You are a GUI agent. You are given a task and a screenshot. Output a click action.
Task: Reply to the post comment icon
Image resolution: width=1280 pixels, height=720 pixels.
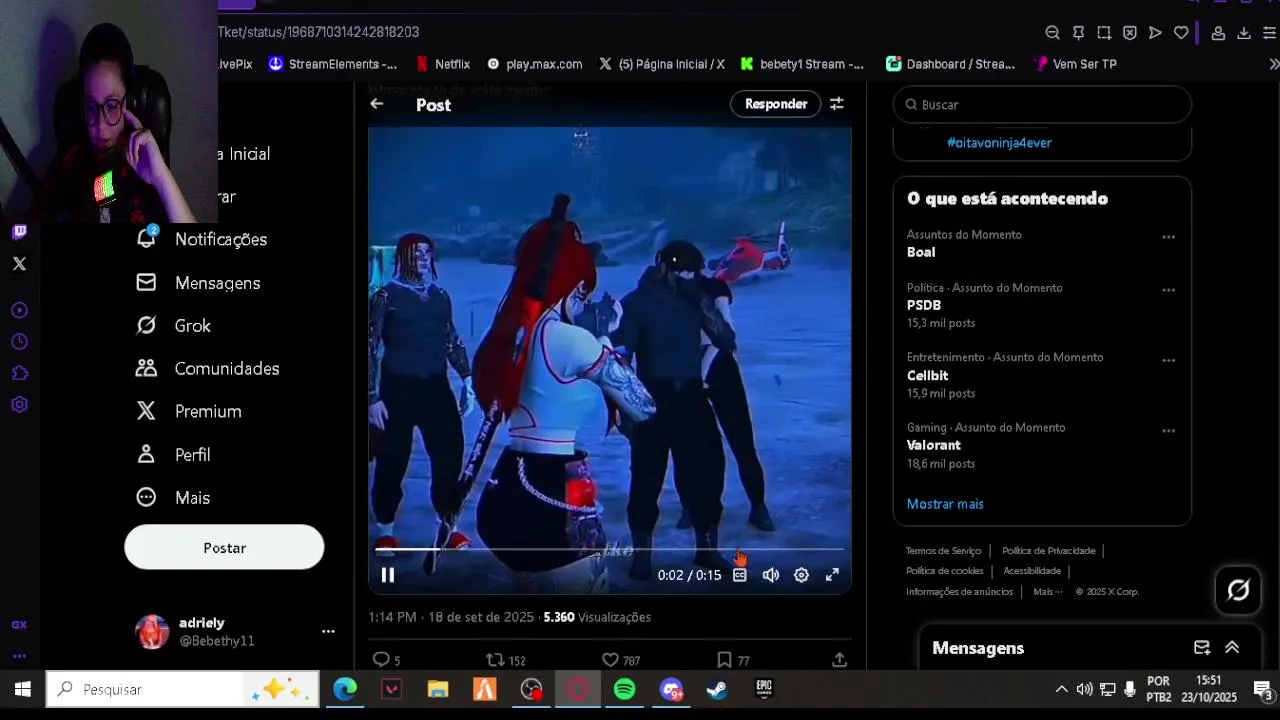(x=381, y=660)
